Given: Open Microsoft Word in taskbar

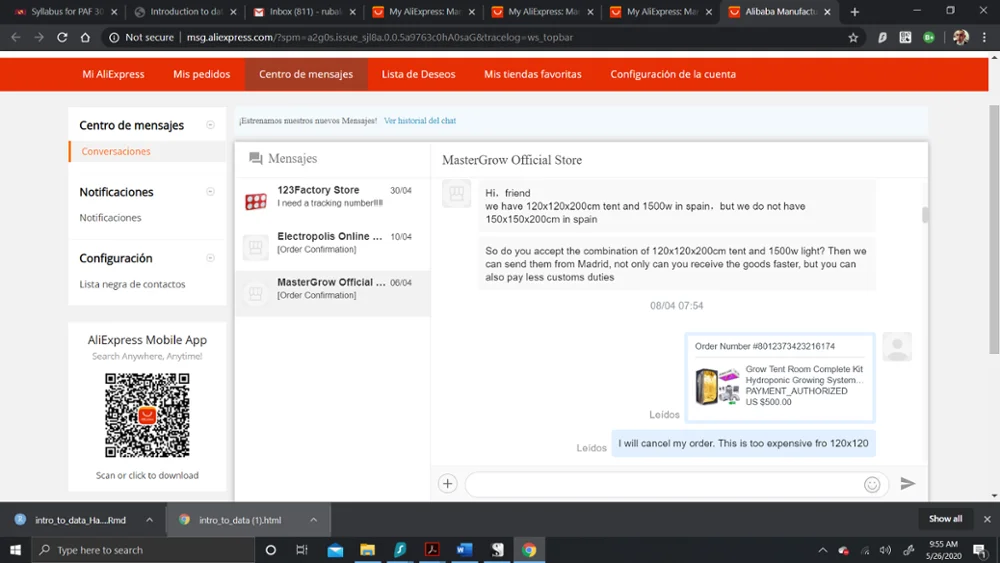Looking at the screenshot, I should click(x=464, y=550).
